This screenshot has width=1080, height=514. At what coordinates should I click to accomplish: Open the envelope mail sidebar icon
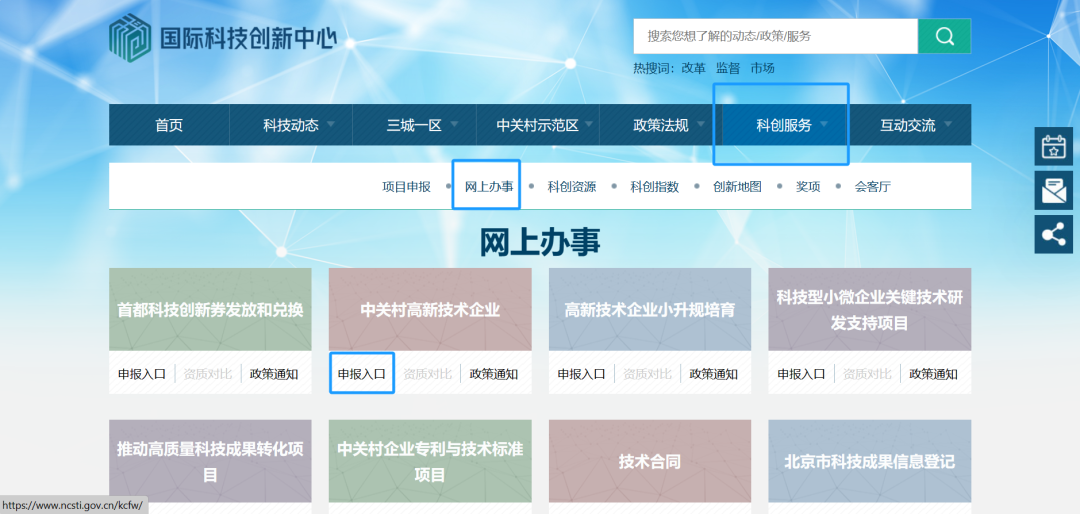coord(1053,190)
